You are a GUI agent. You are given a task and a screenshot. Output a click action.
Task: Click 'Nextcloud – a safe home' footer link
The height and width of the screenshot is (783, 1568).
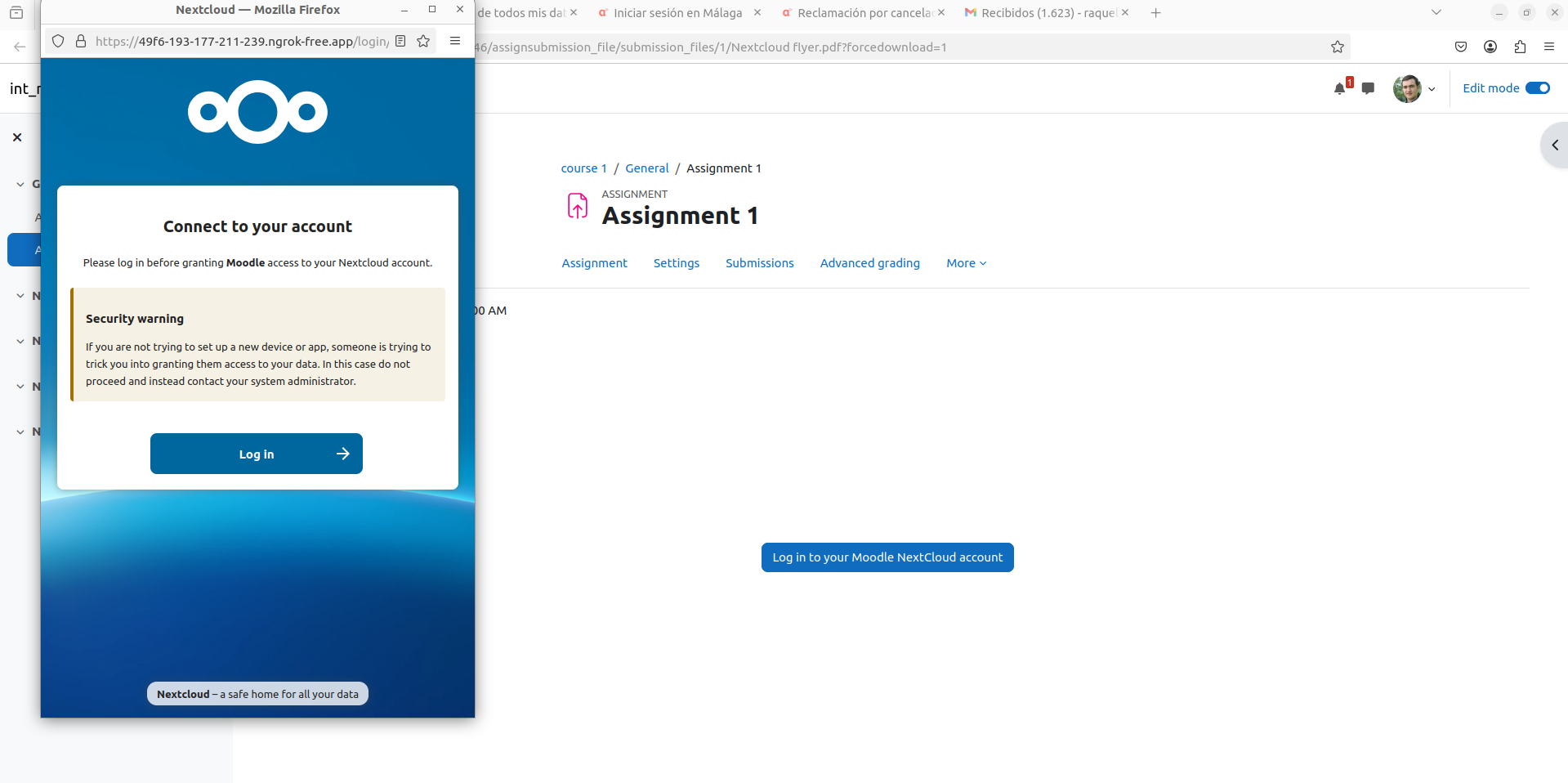coord(257,694)
